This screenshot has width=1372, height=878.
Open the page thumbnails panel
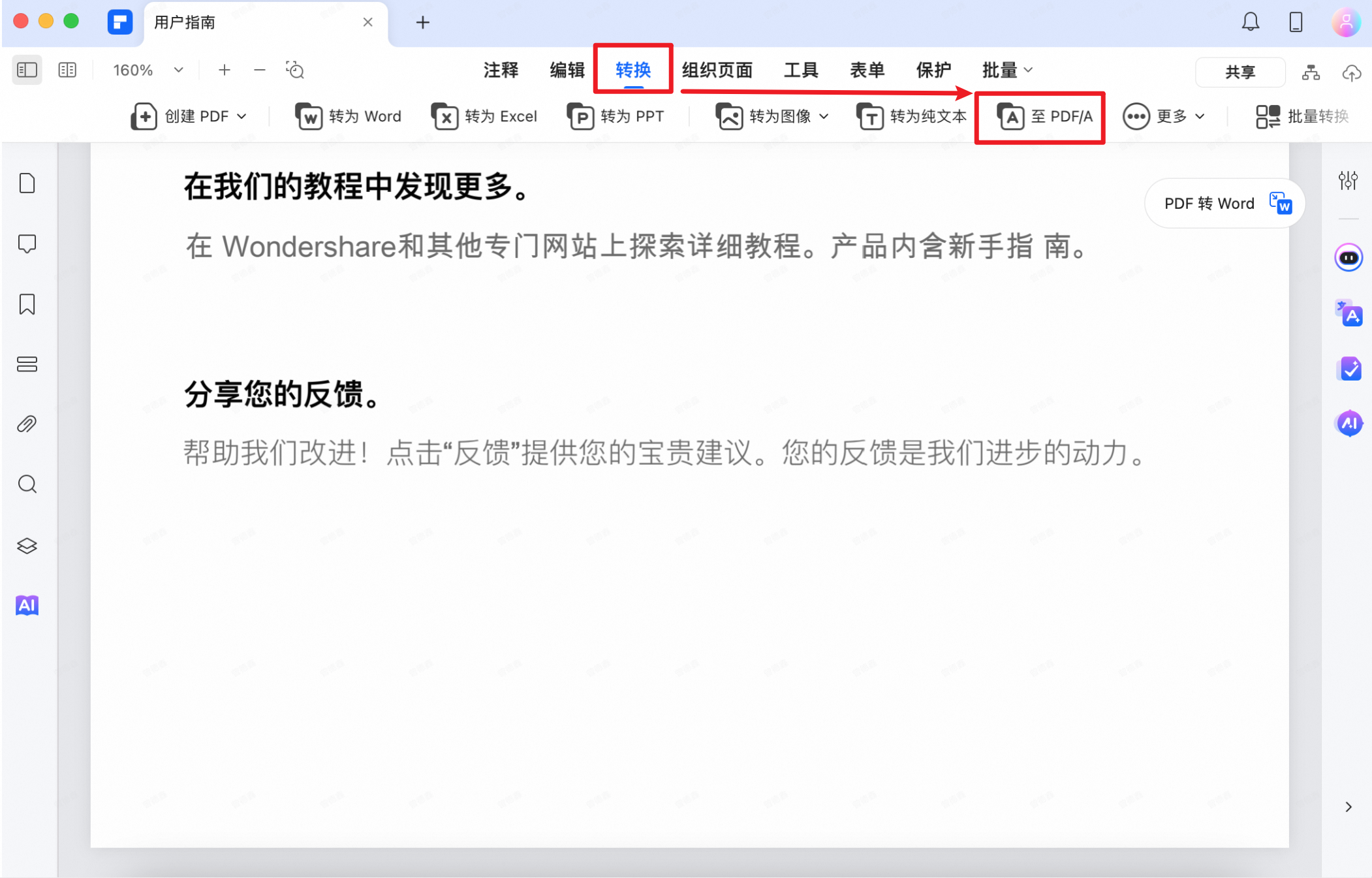27,183
